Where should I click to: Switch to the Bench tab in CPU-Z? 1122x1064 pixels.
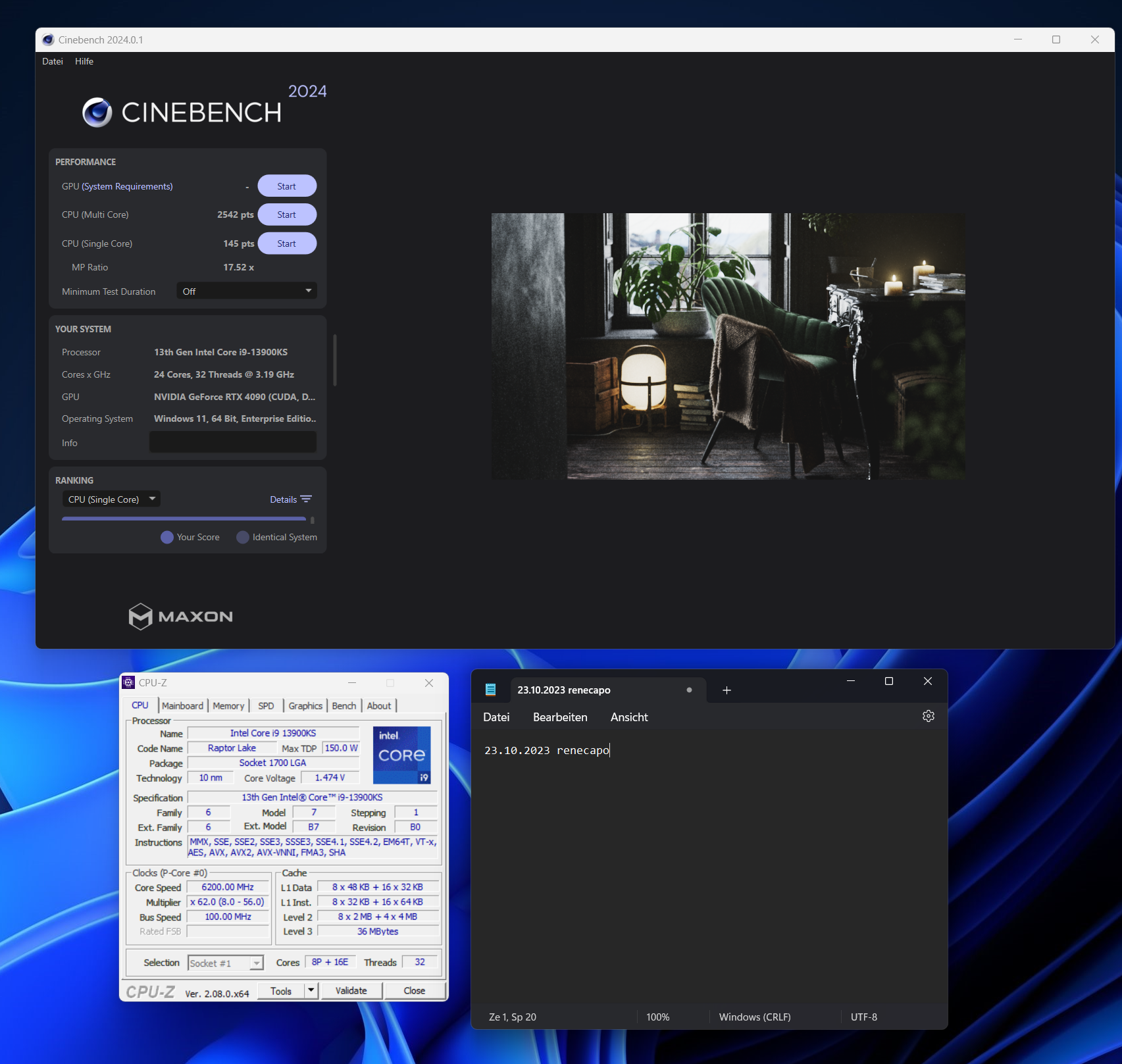344,706
